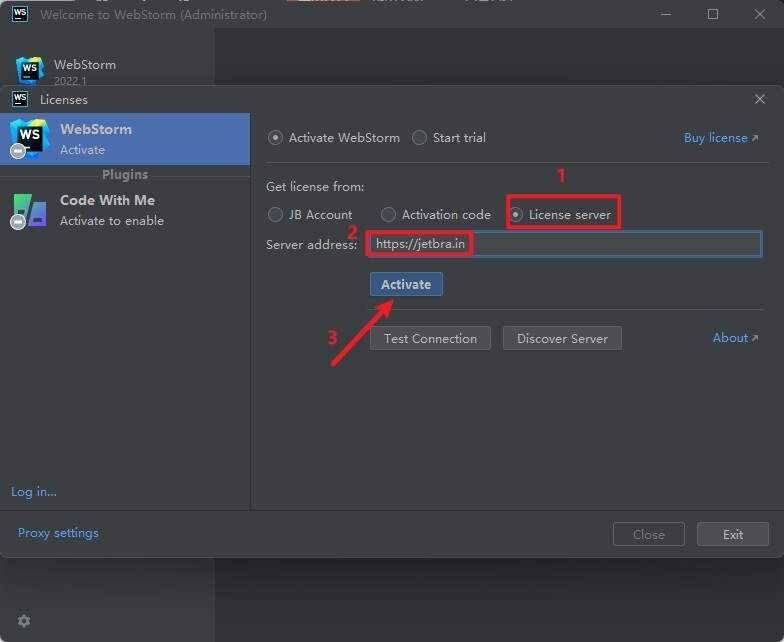Click the WS icon in Licenses title bar

point(20,99)
